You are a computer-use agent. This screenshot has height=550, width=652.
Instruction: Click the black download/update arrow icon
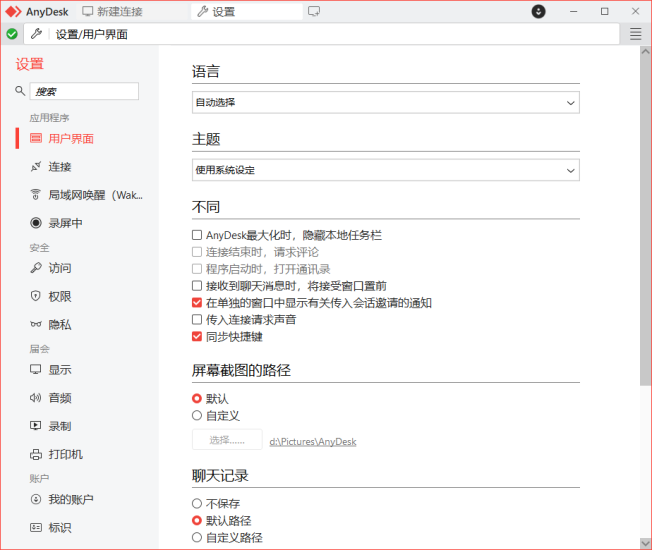coord(538,12)
